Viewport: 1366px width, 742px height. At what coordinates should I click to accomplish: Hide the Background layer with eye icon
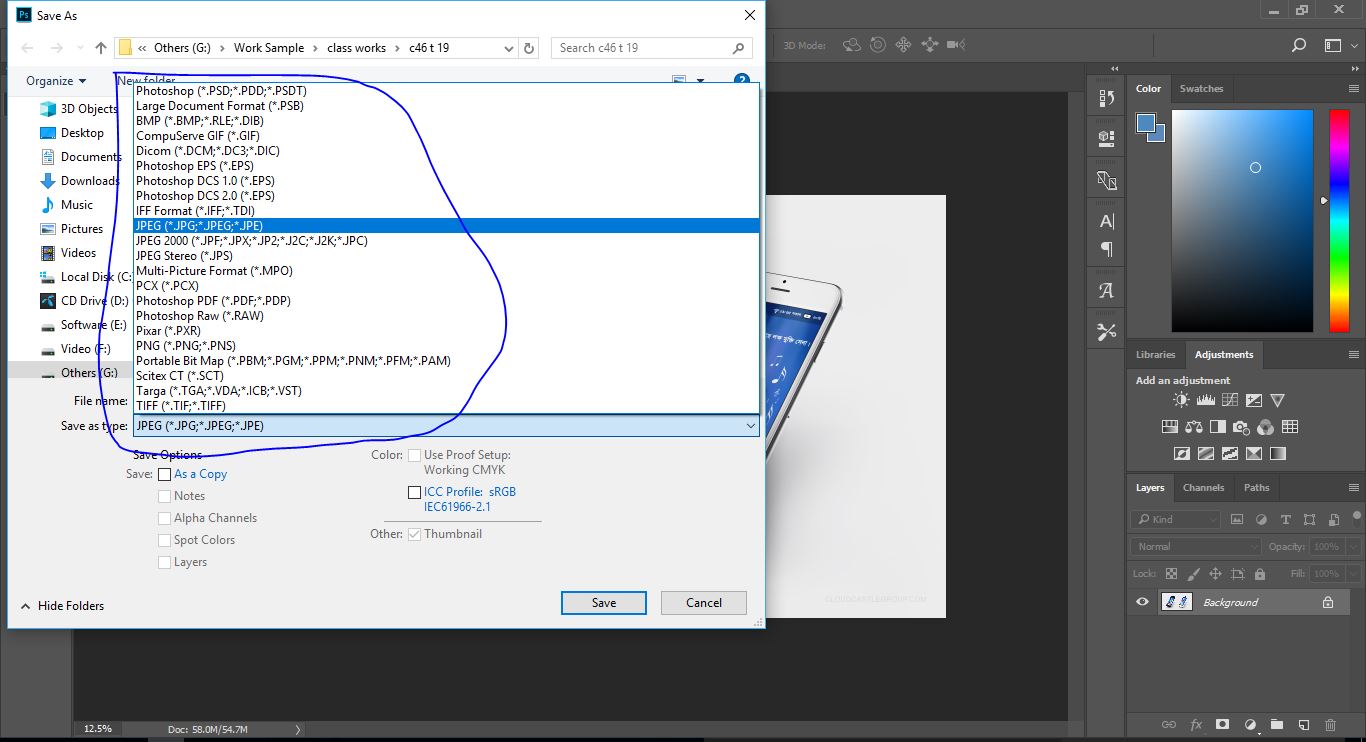[x=1142, y=602]
